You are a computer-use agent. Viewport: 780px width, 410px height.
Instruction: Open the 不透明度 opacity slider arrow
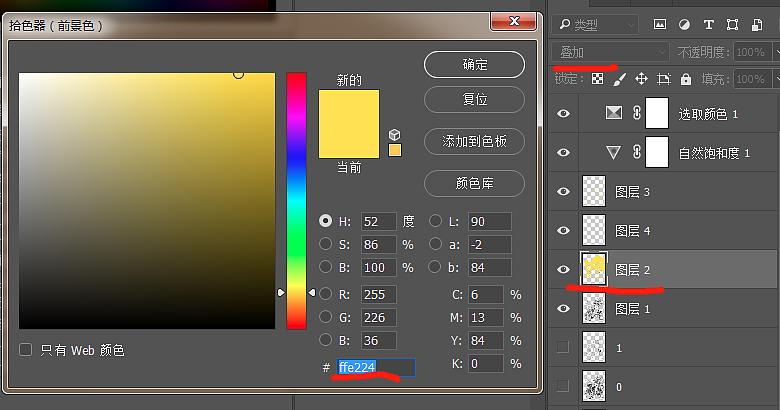776,52
